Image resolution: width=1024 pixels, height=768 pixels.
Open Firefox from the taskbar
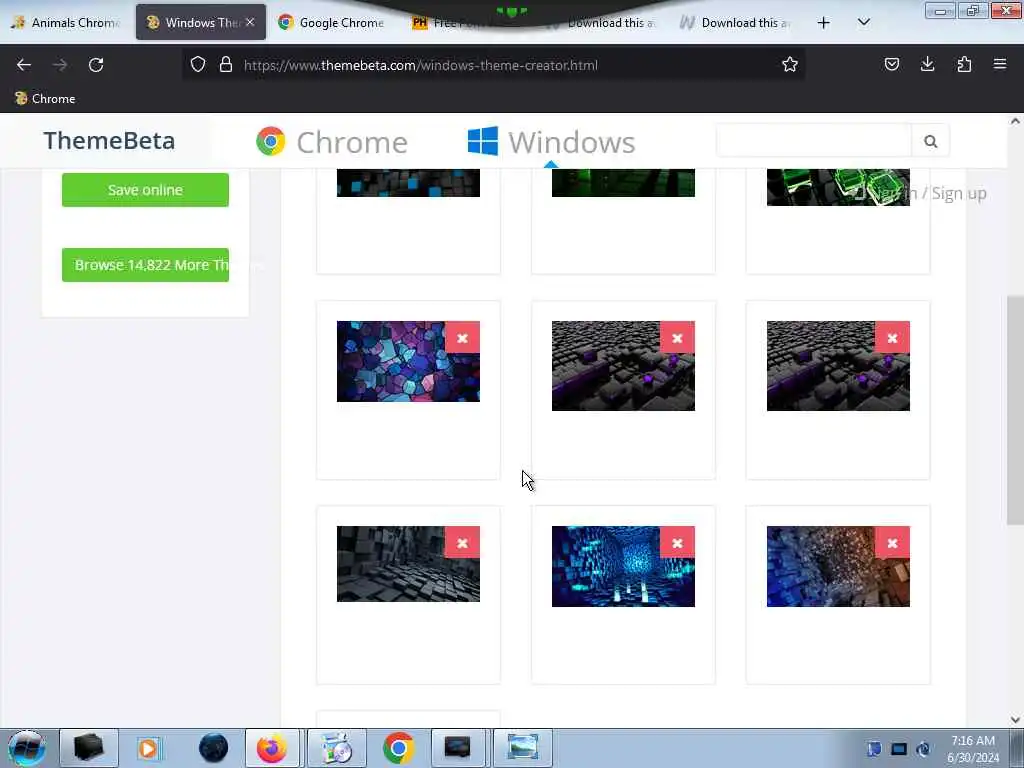(x=272, y=748)
